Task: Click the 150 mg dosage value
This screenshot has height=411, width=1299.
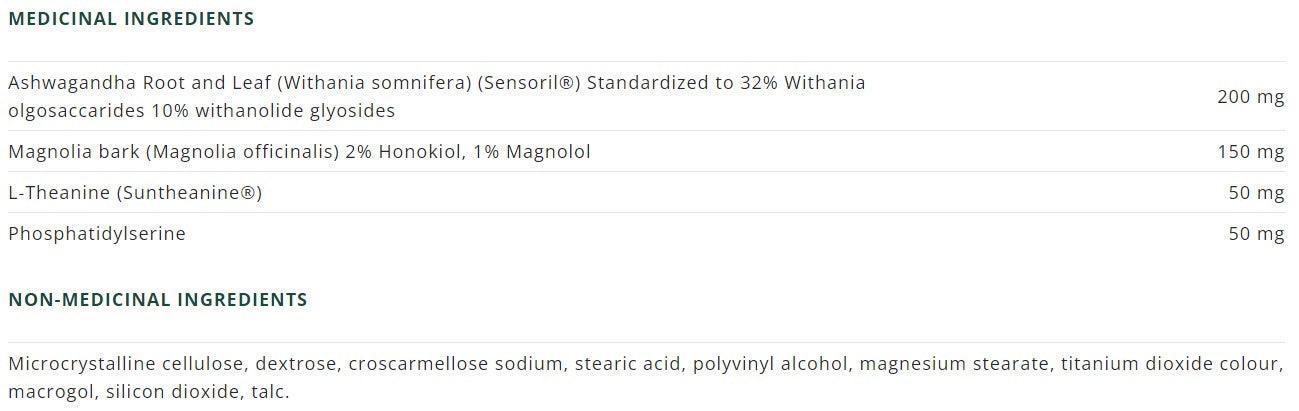Action: (x=1250, y=152)
